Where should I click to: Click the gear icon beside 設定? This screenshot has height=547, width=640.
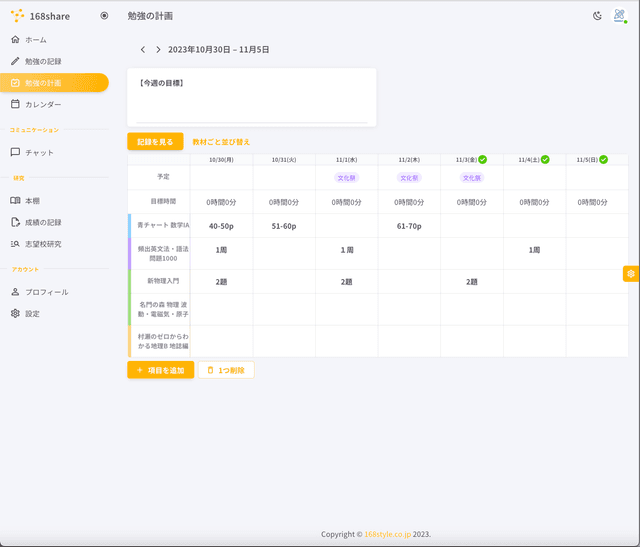click(x=15, y=314)
